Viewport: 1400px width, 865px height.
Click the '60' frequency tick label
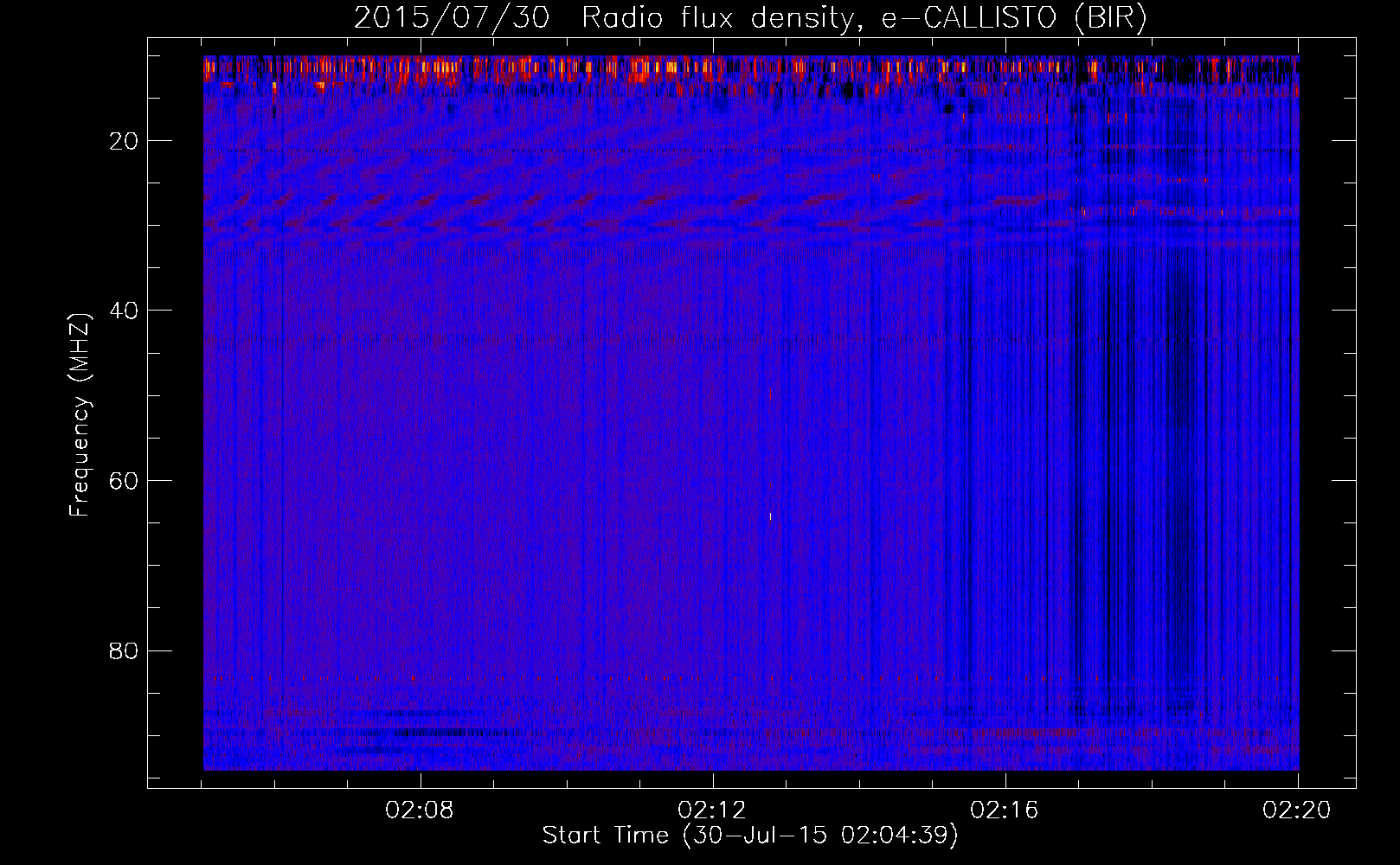coord(124,481)
